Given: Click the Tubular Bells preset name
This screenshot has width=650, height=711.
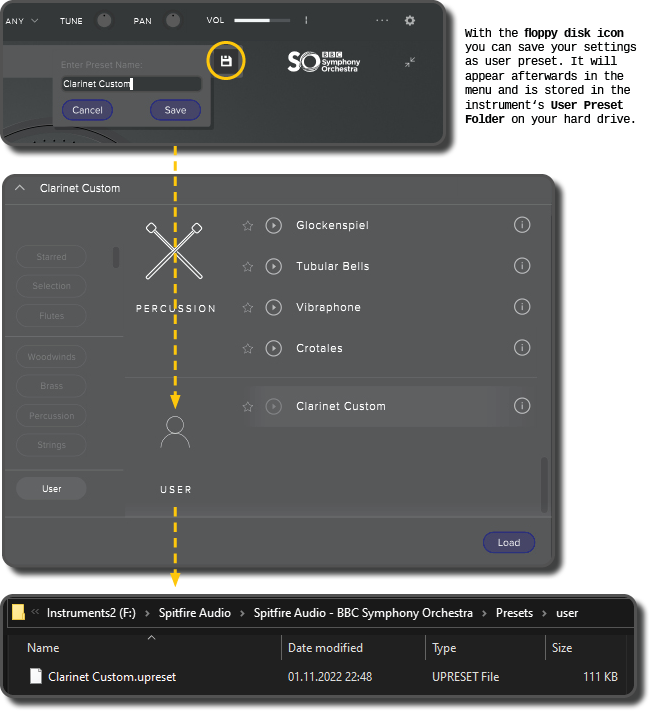Looking at the screenshot, I should 332,266.
